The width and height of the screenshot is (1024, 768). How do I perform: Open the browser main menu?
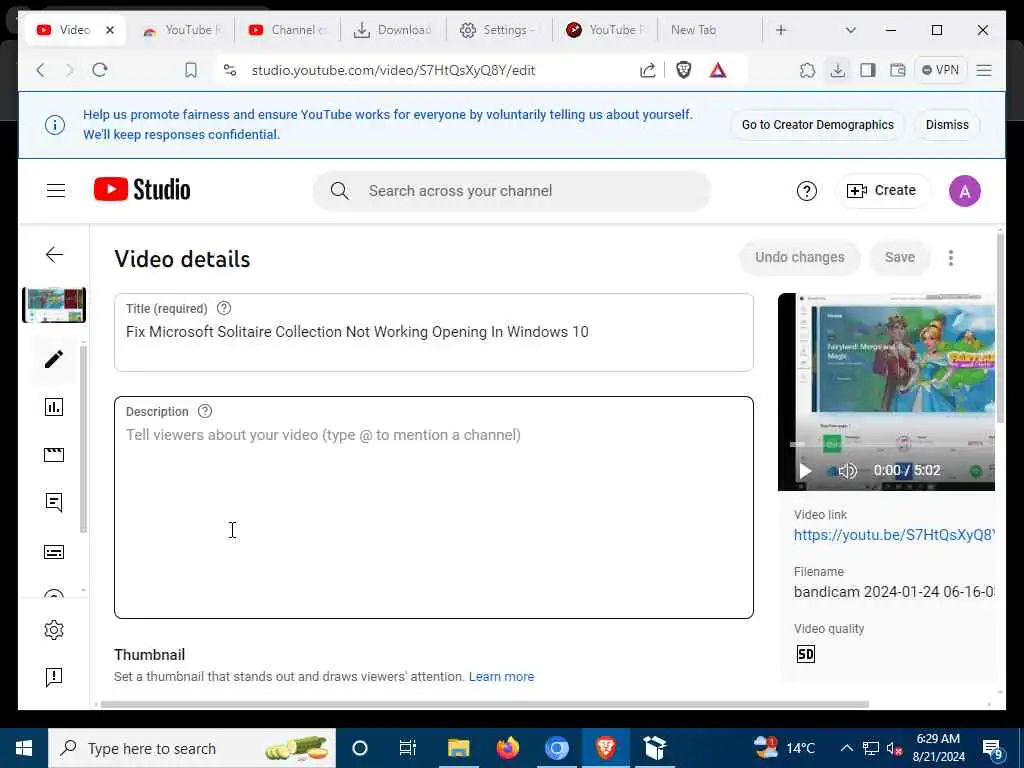(984, 70)
